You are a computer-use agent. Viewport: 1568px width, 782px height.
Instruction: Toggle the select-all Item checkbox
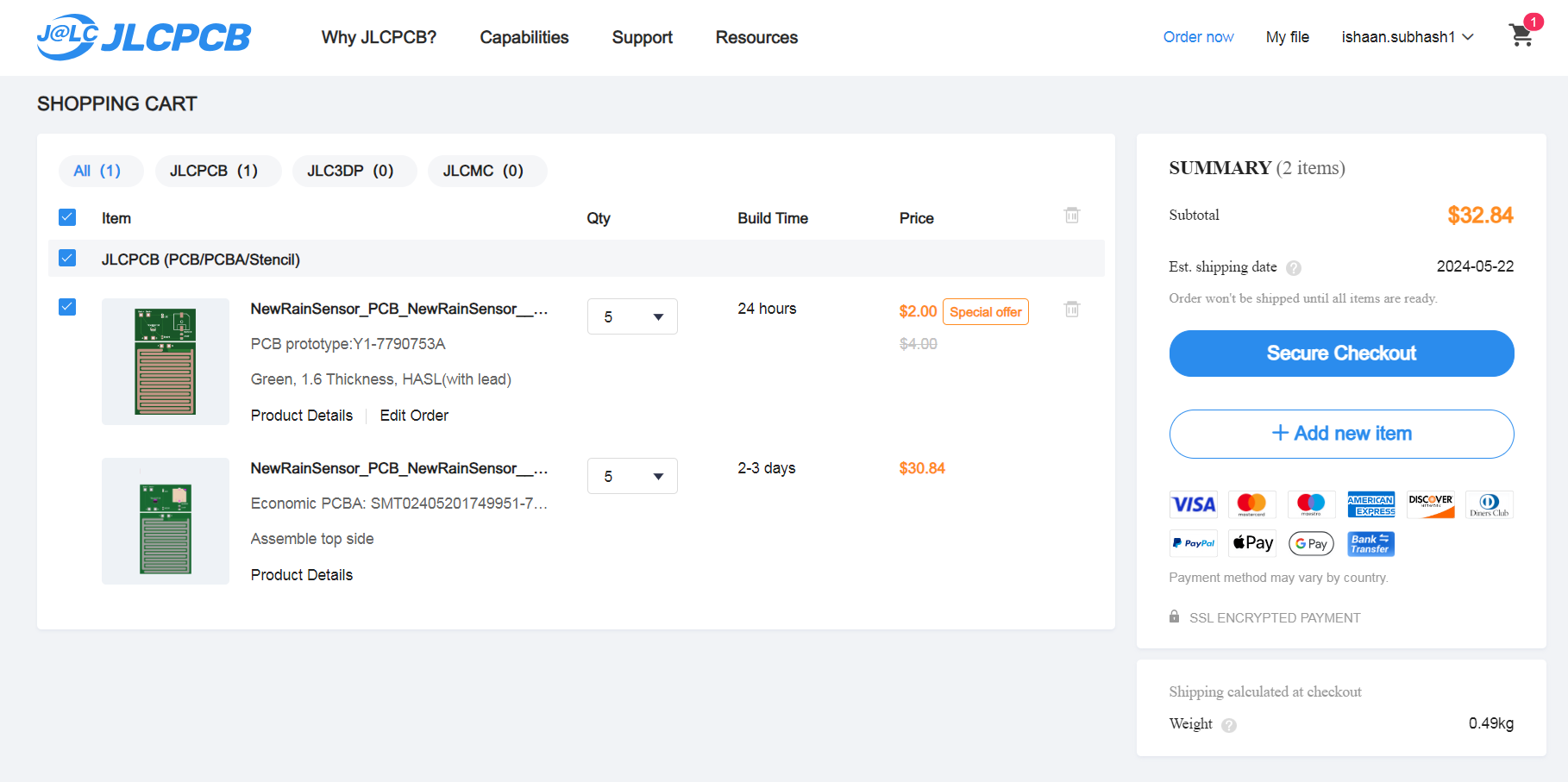(67, 217)
